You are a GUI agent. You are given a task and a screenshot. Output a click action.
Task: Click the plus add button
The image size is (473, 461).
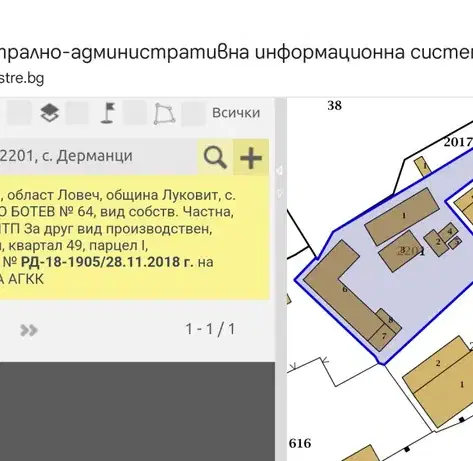tap(251, 157)
